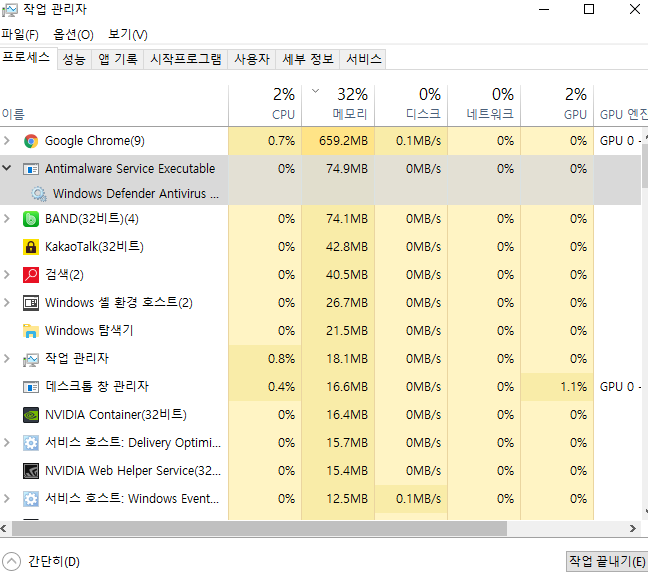Sort by the CPU column header

(265, 105)
